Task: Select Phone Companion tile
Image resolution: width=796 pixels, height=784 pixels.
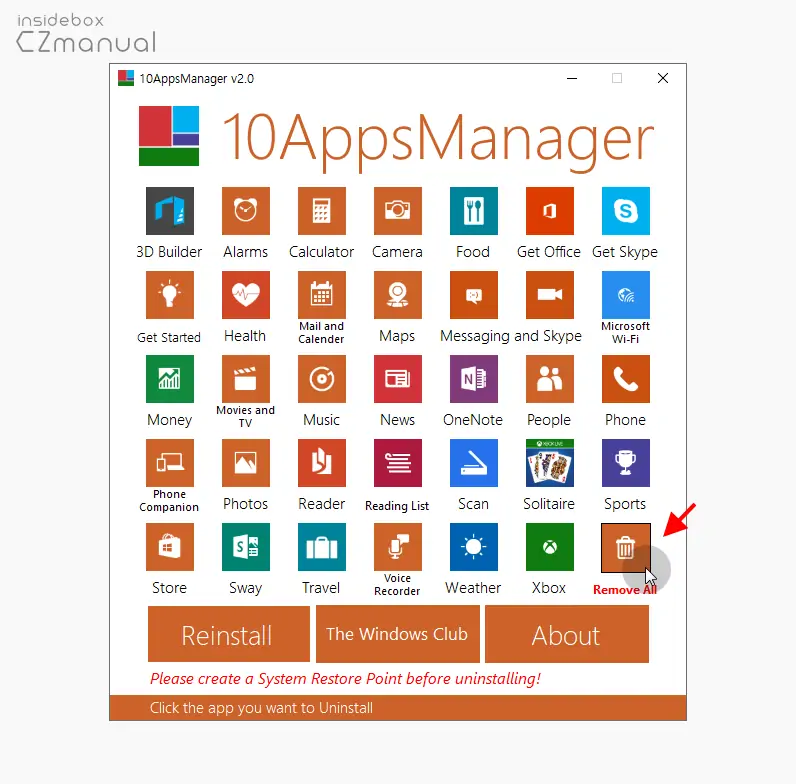Action: coord(170,463)
